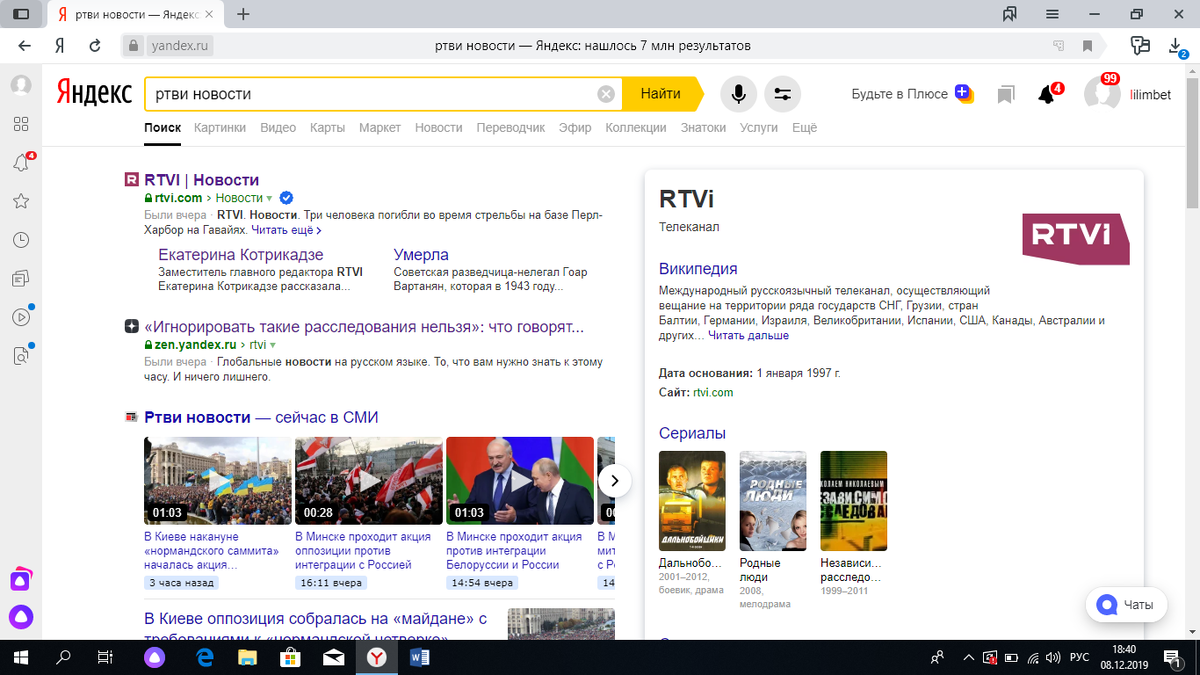
Task: Switch to Коллекции tab
Action: 636,128
